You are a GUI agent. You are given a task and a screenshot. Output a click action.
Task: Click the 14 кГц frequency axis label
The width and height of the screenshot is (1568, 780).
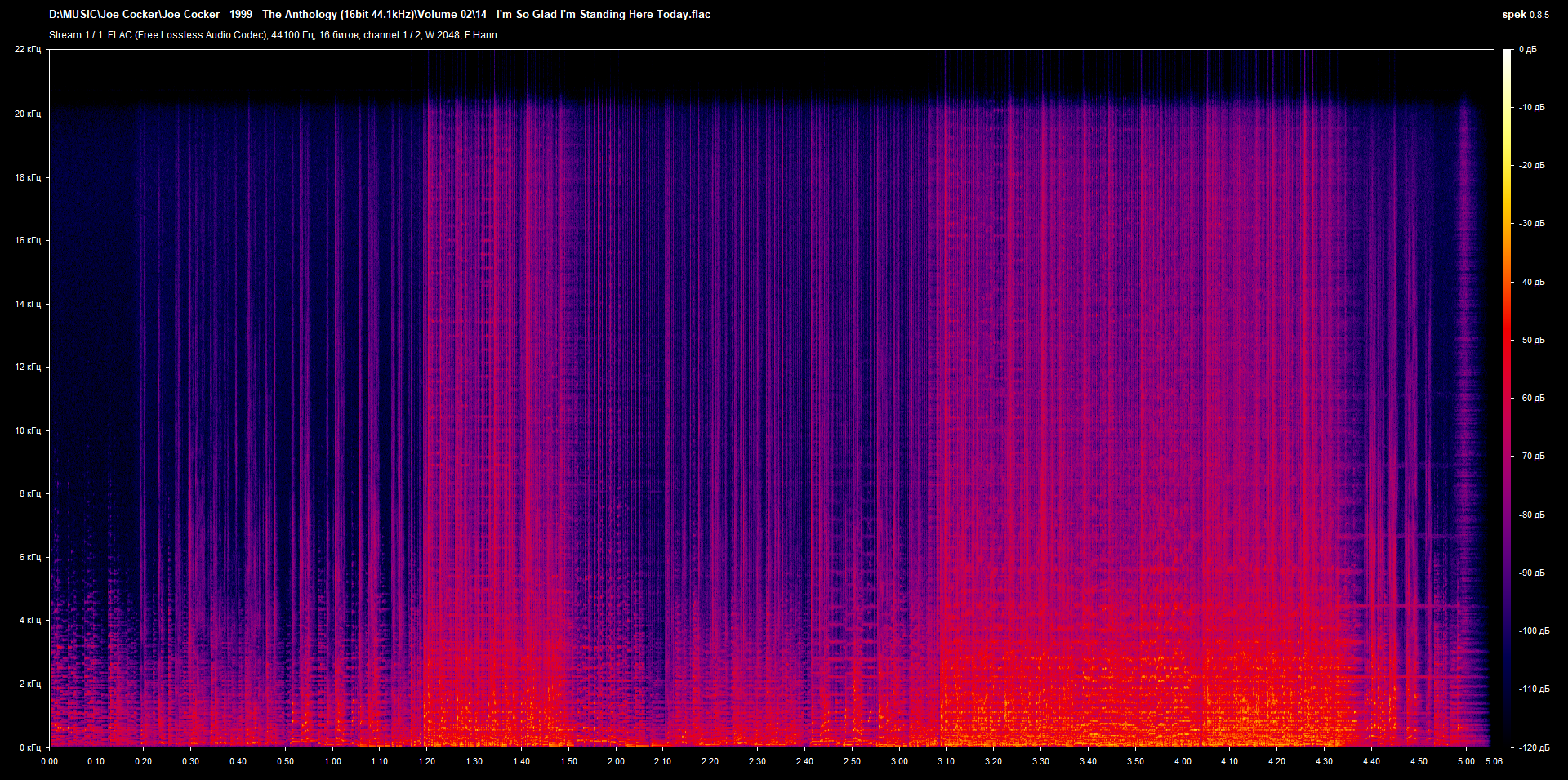tap(28, 304)
